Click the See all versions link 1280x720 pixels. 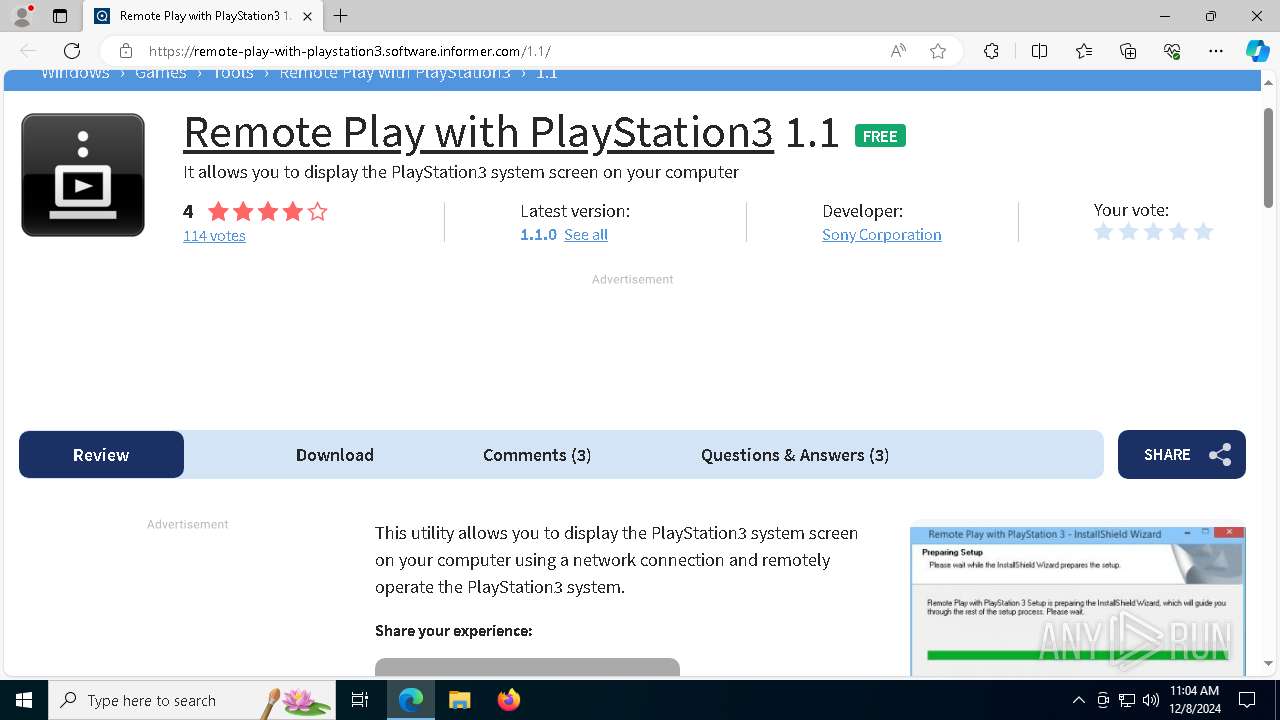(586, 235)
